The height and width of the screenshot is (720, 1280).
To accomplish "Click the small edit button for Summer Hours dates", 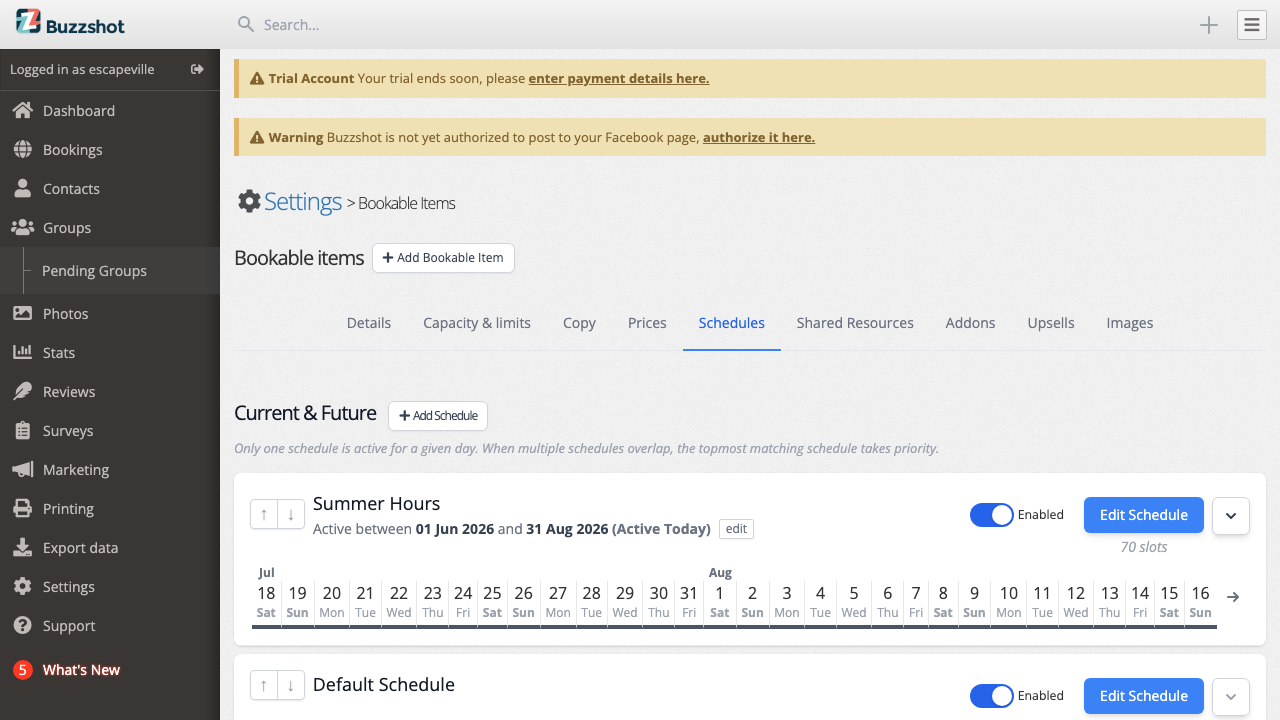I will (x=736, y=529).
